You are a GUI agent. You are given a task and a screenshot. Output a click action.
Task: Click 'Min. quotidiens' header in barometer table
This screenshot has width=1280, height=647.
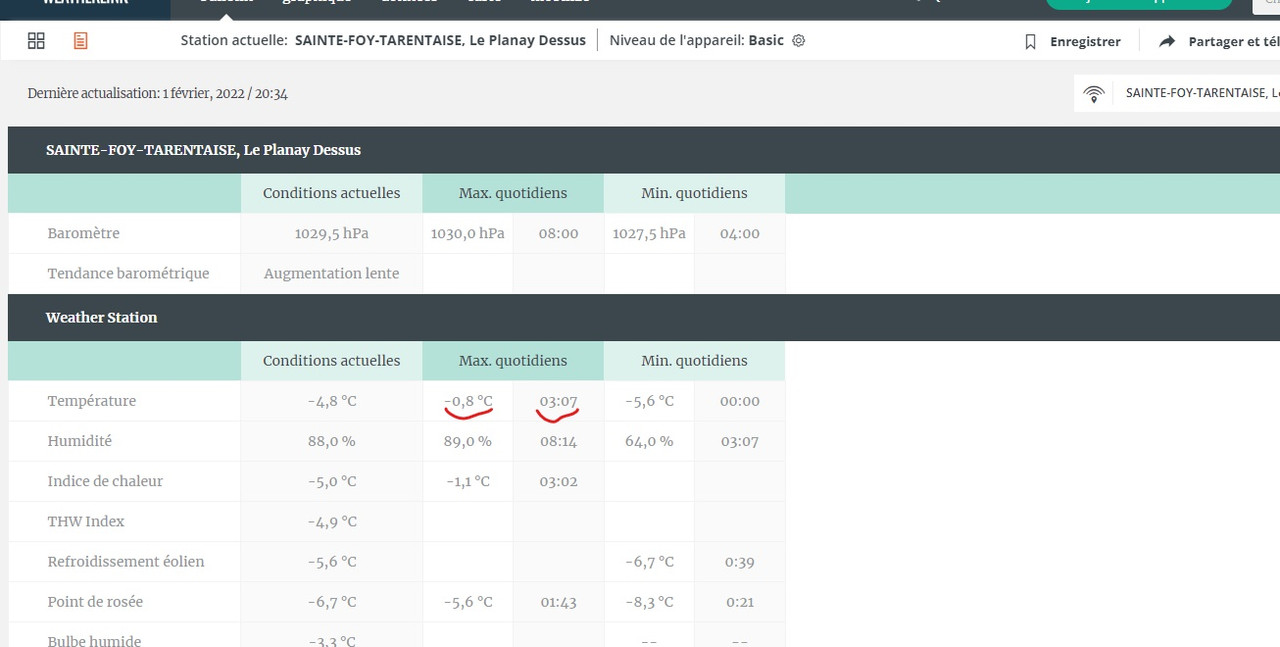(x=694, y=193)
